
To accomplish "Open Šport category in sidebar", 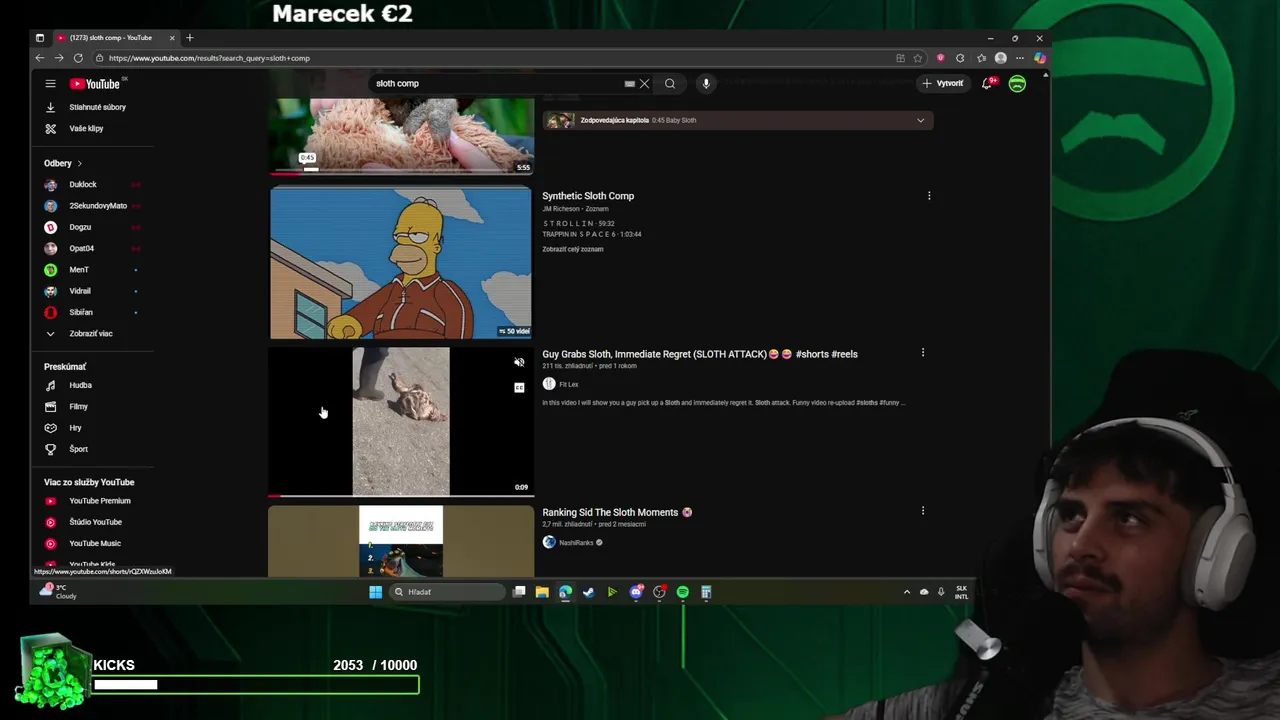I will [x=78, y=449].
